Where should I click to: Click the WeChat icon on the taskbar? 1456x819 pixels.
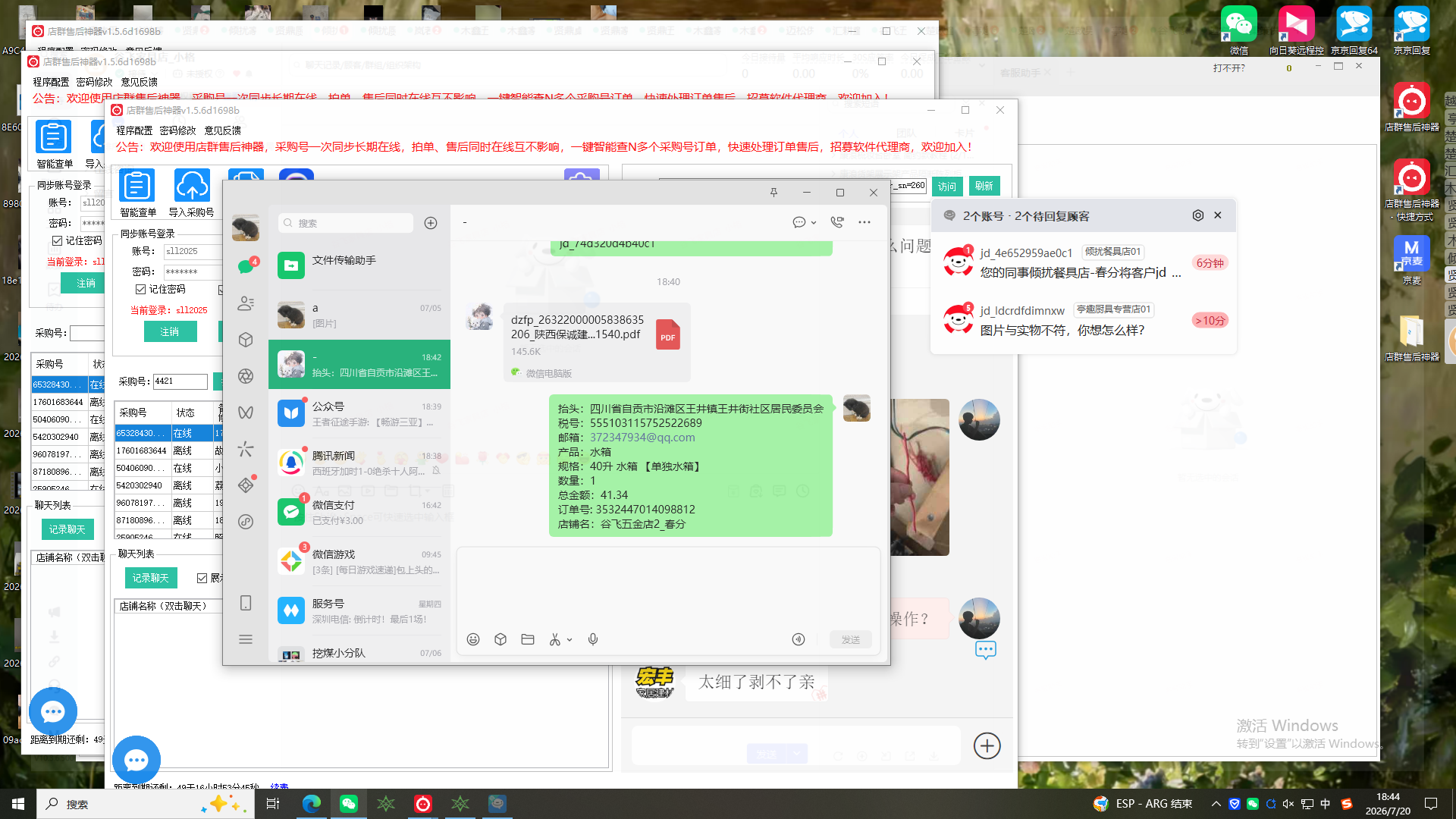[349, 804]
